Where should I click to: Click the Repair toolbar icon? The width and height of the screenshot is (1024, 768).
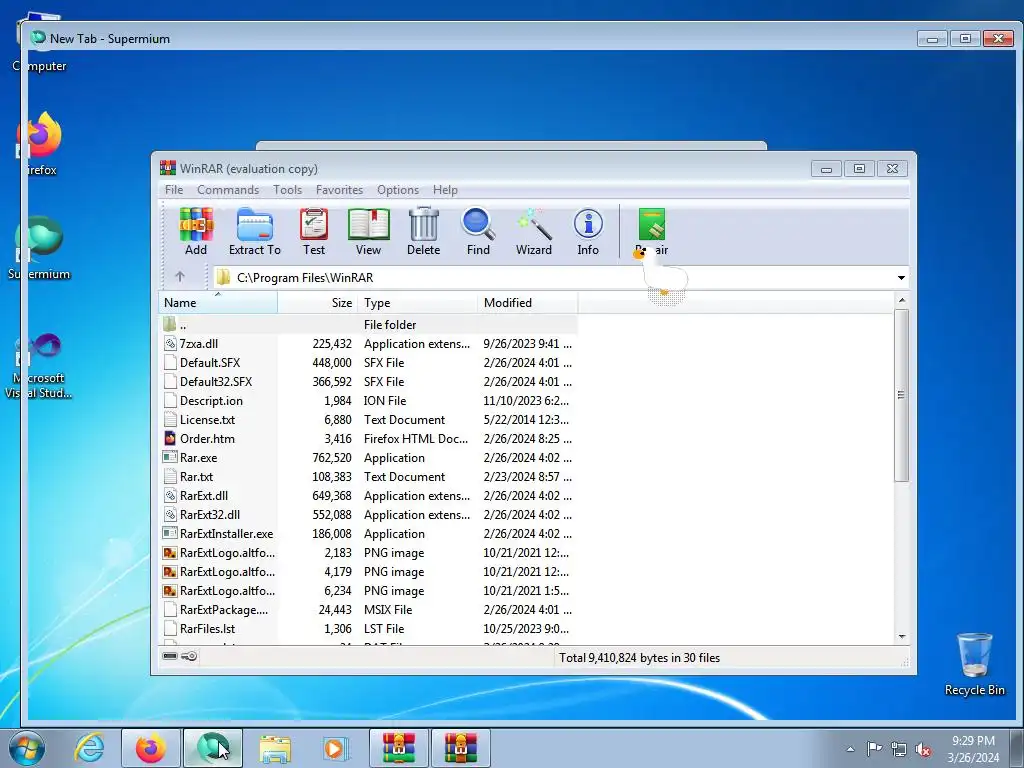pyautogui.click(x=651, y=231)
